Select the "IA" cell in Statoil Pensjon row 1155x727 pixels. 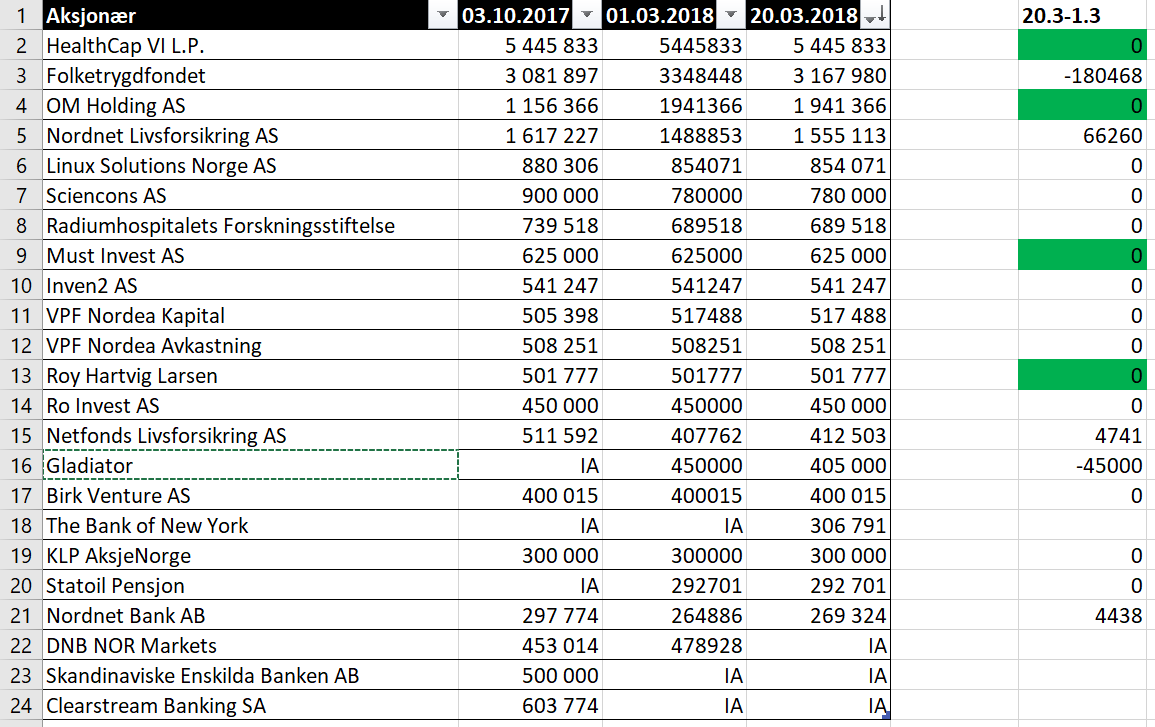(530, 586)
